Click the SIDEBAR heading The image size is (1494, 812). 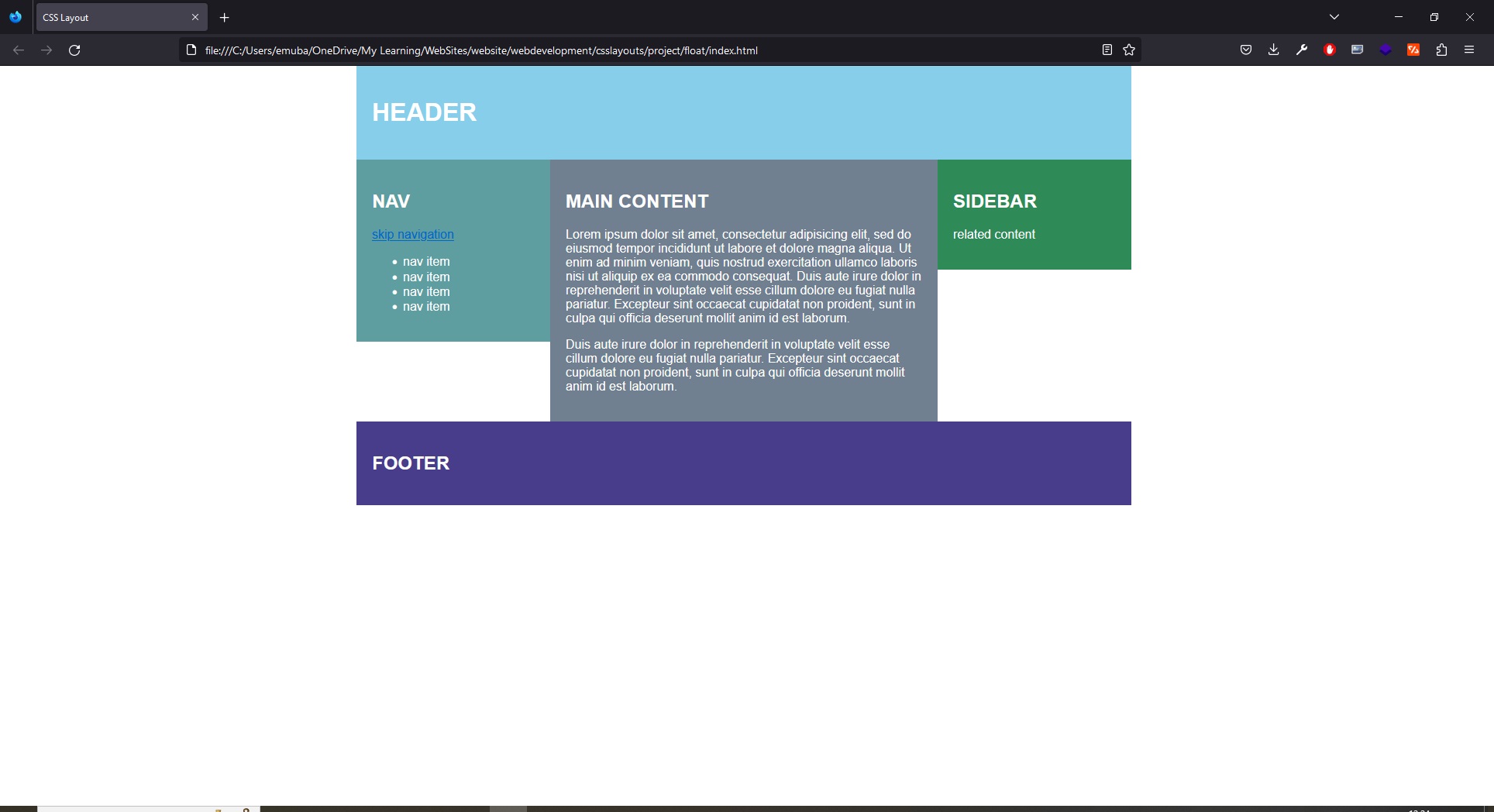(995, 201)
